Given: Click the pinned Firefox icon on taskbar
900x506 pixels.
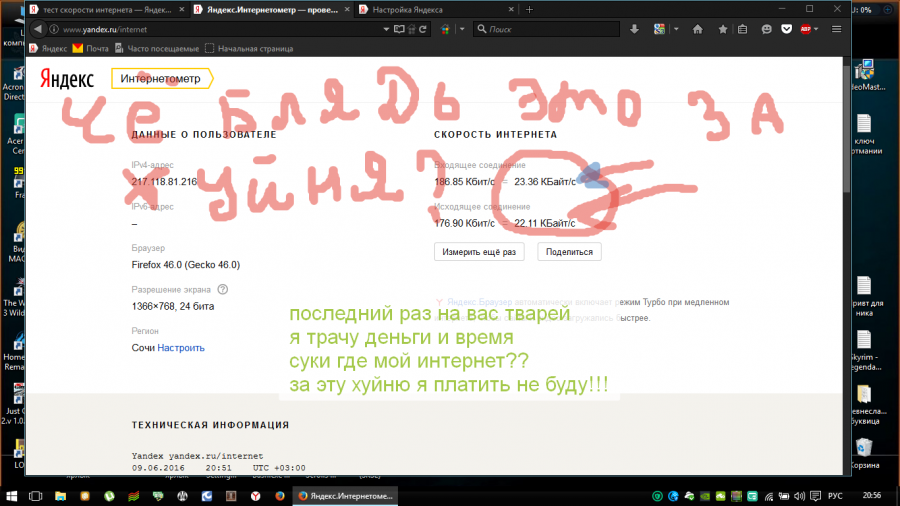Looking at the screenshot, I should (280, 496).
